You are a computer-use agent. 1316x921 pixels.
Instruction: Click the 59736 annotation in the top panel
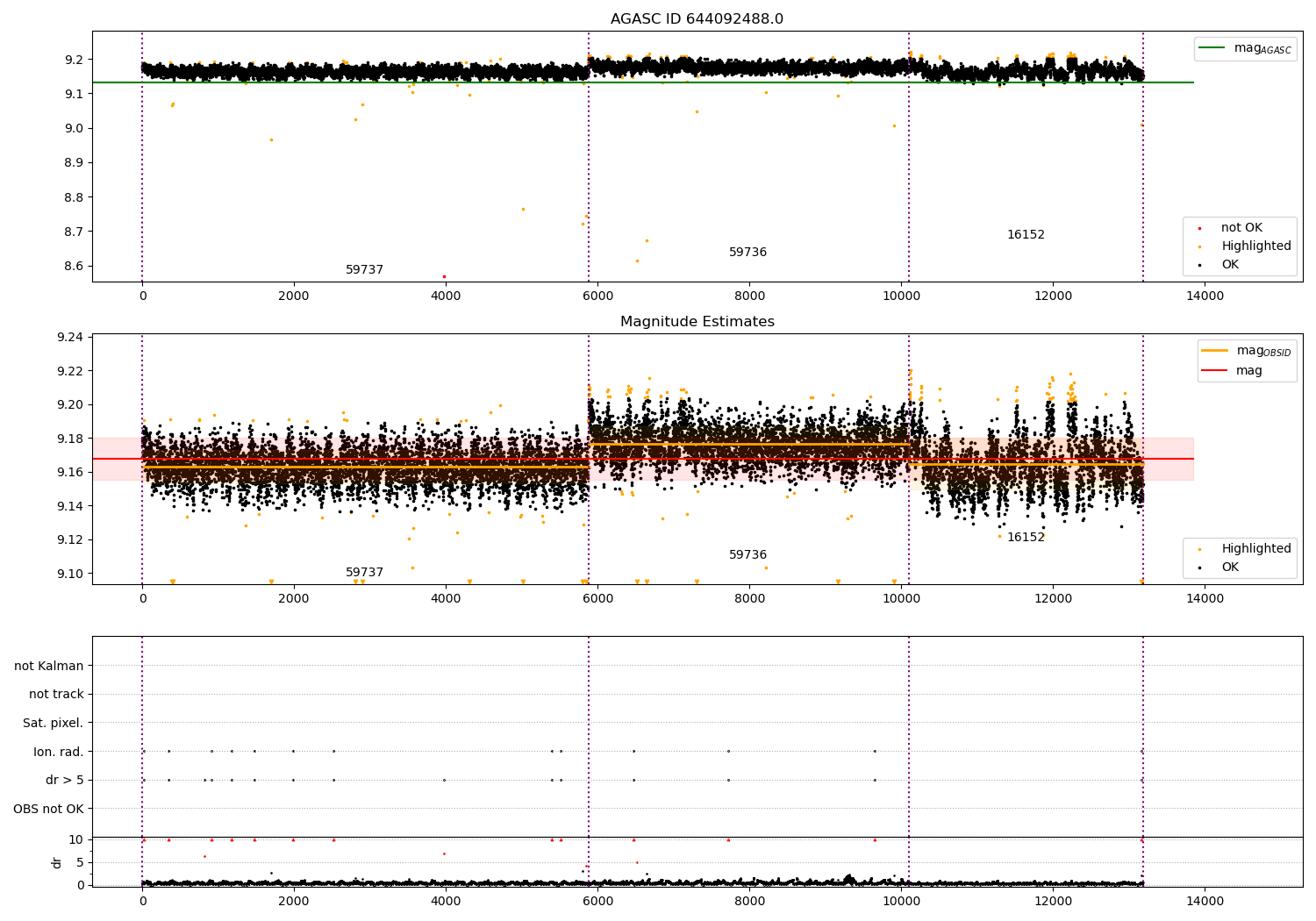(747, 253)
